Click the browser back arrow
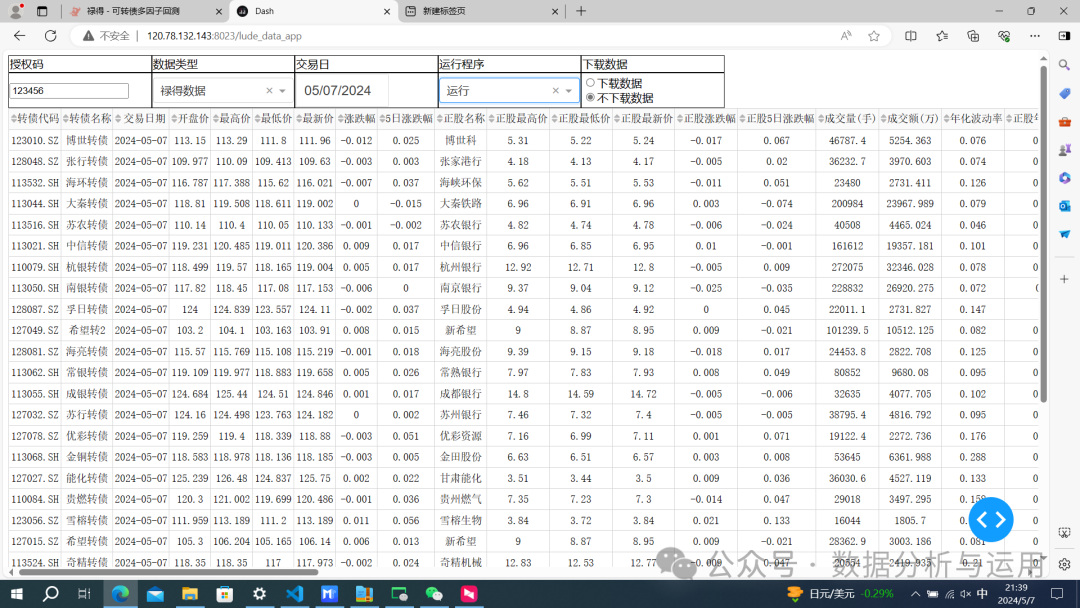This screenshot has height=608, width=1080. (x=19, y=36)
